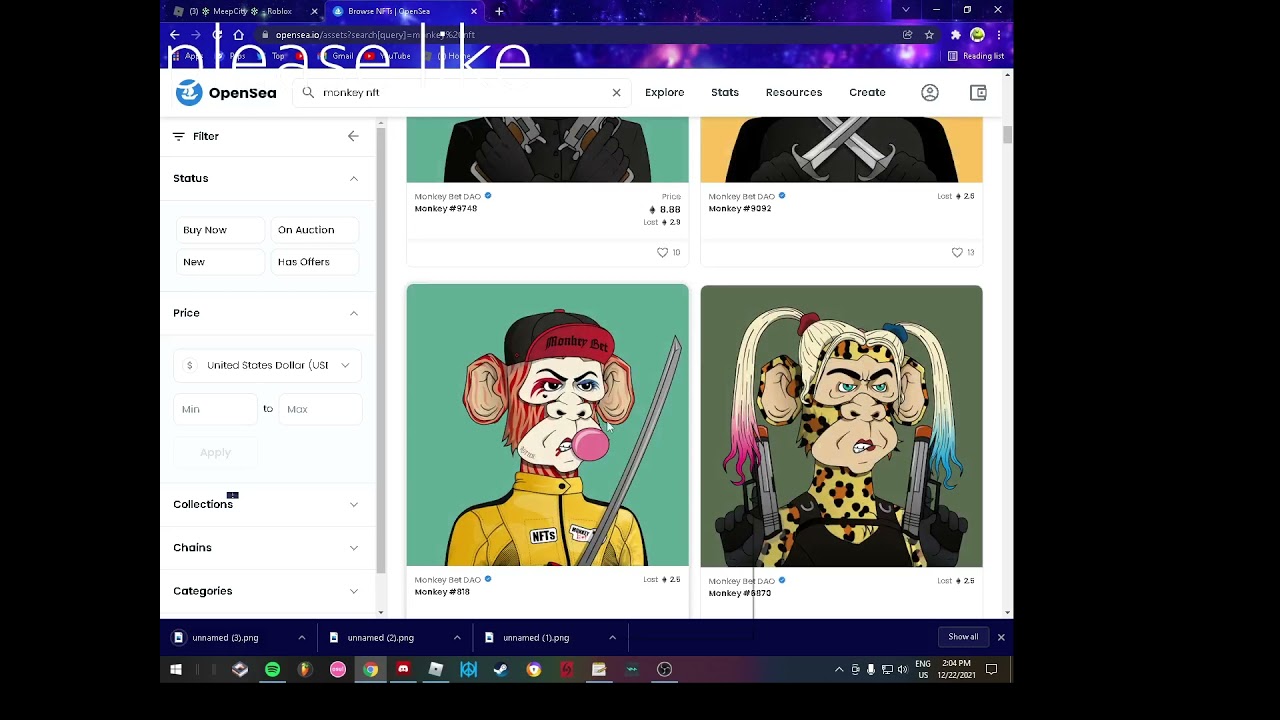Toggle the Has Offers status filter
The image size is (1280, 720).
pos(313,262)
